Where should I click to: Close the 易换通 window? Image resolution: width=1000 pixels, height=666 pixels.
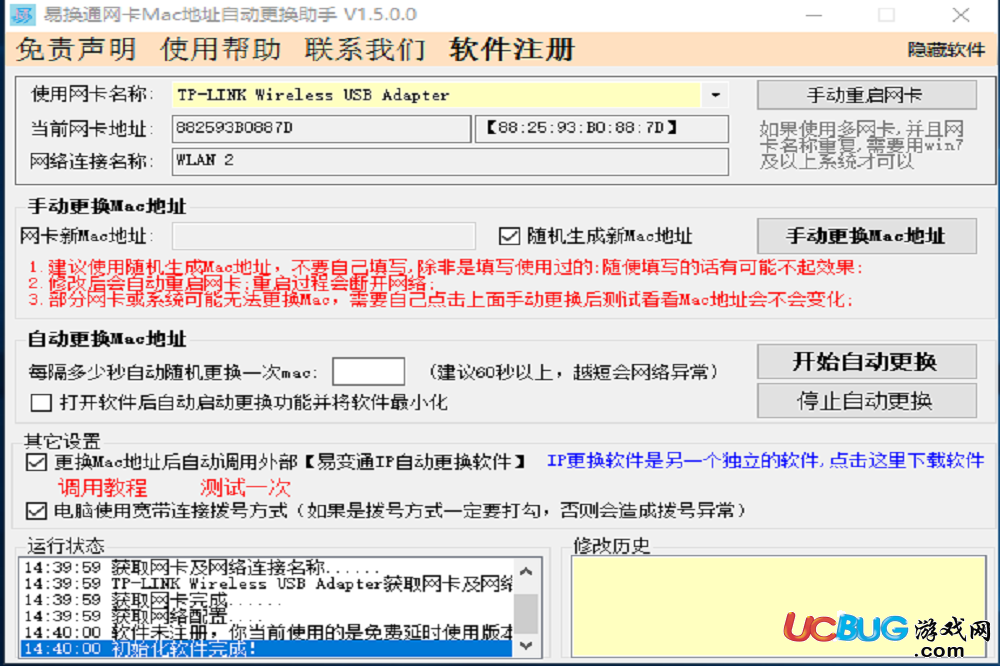[960, 15]
